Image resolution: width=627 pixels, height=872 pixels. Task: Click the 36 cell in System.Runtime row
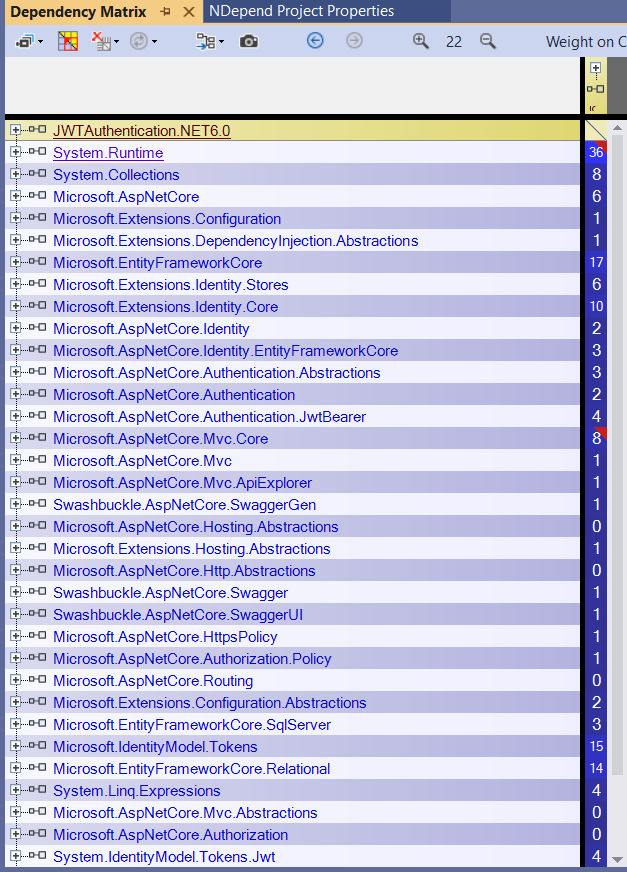point(596,152)
